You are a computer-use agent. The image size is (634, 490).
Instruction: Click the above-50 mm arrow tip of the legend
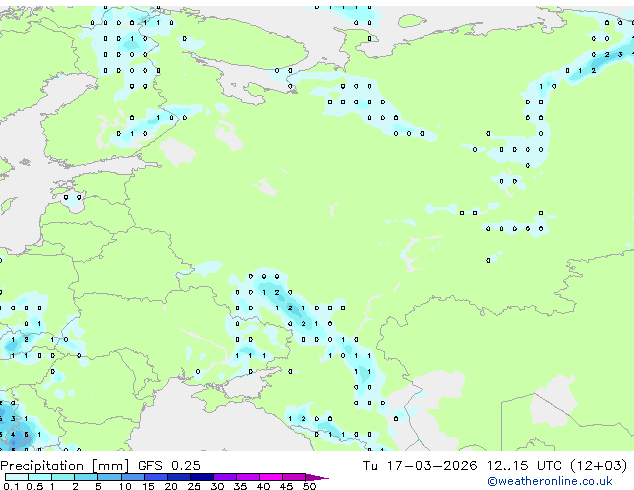317,477
